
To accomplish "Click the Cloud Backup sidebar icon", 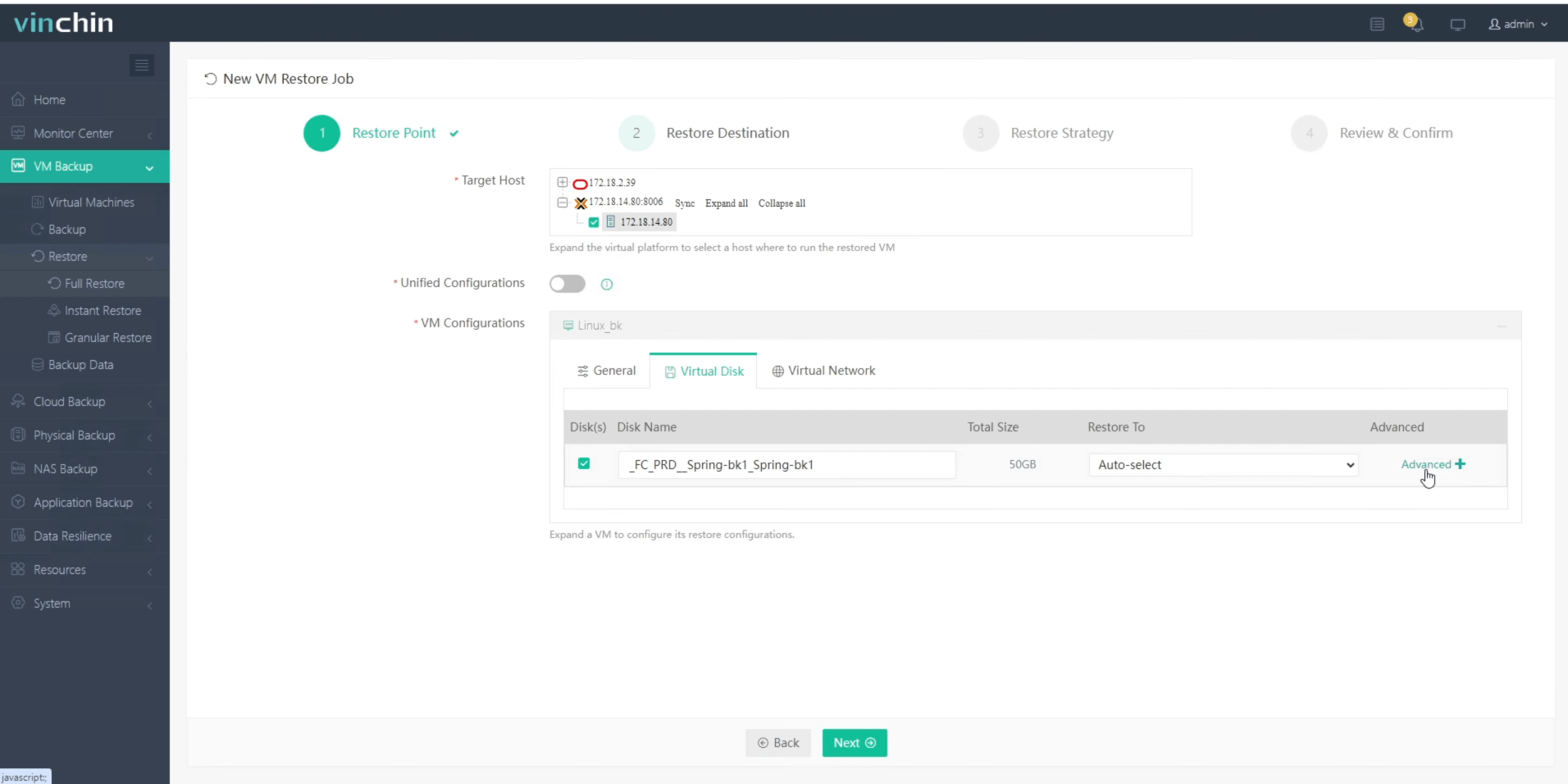I will tap(18, 401).
